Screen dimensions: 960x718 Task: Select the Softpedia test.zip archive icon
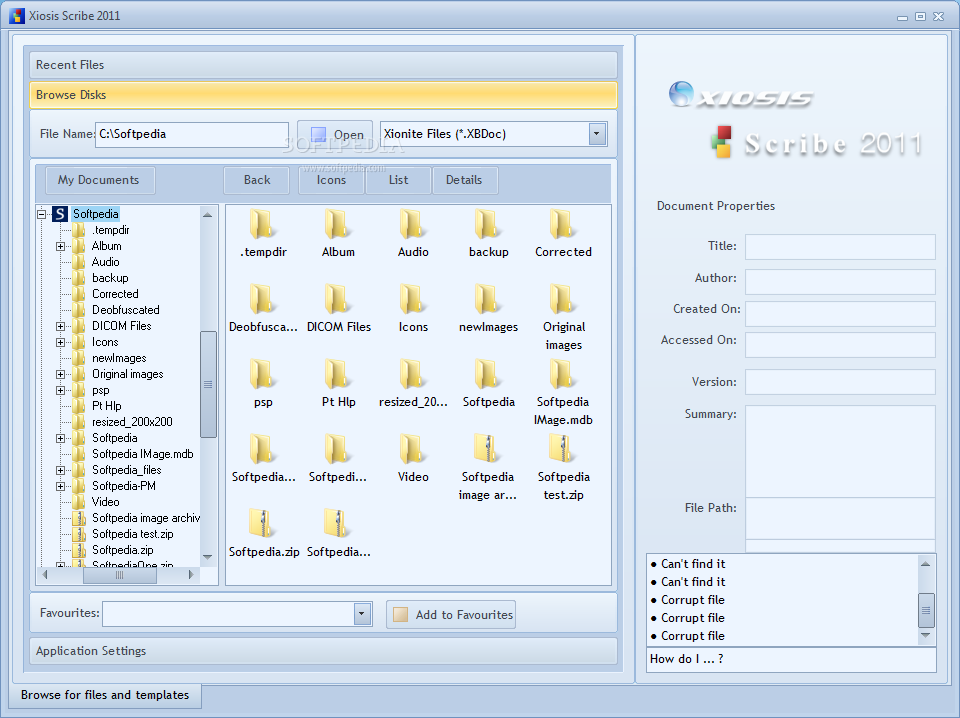click(563, 449)
